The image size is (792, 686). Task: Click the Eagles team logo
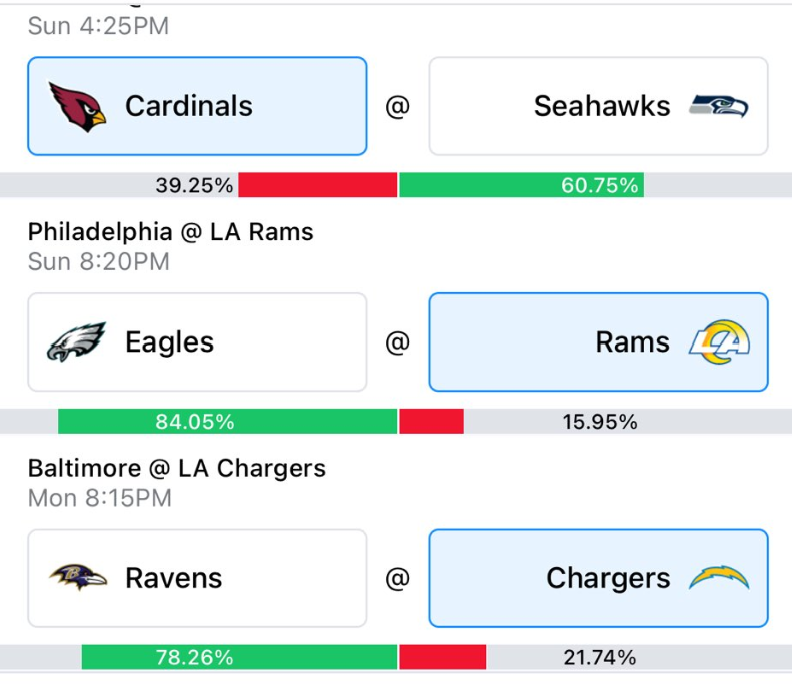76,342
